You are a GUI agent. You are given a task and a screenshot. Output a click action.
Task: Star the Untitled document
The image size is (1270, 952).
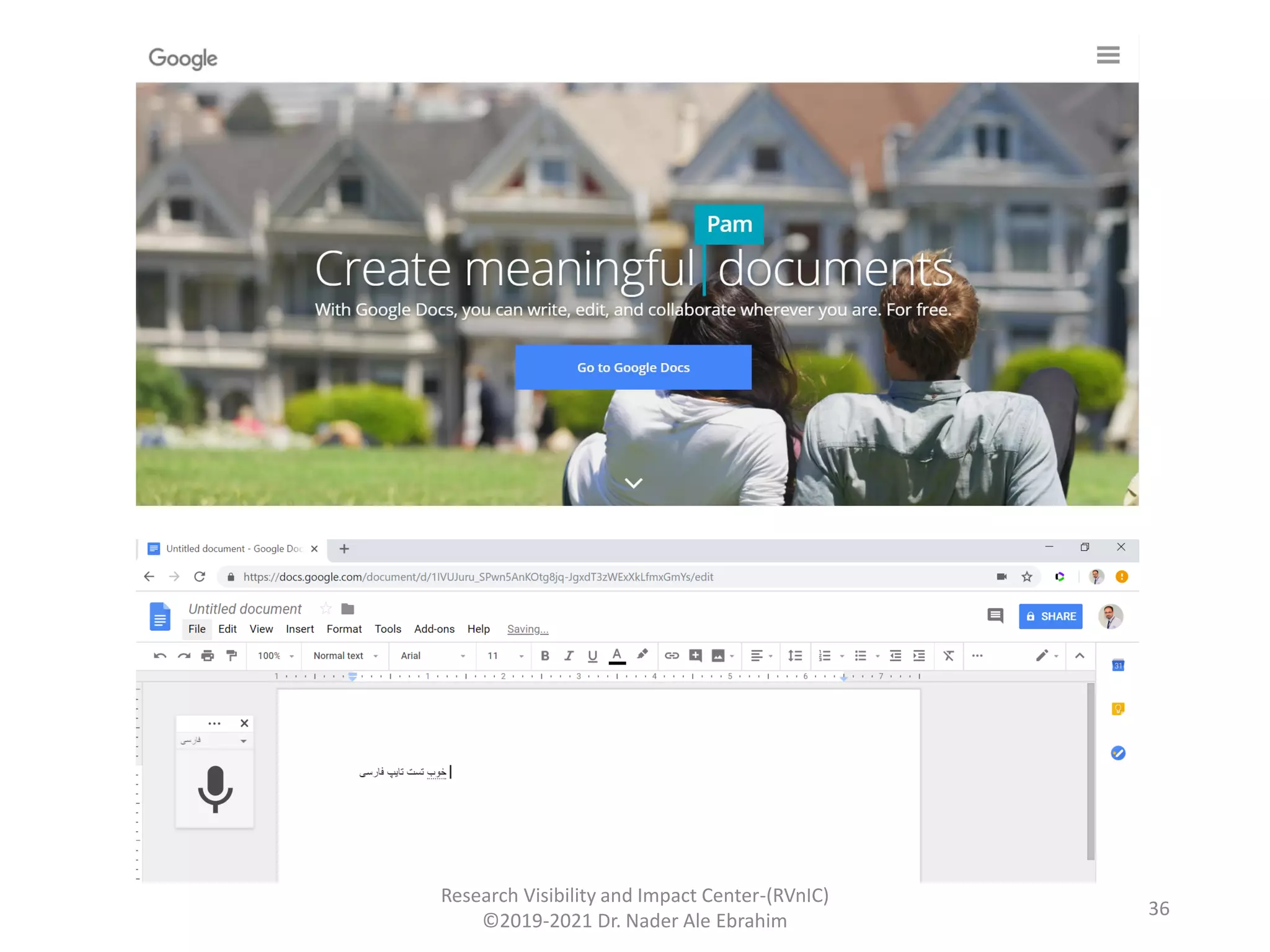[x=326, y=609]
